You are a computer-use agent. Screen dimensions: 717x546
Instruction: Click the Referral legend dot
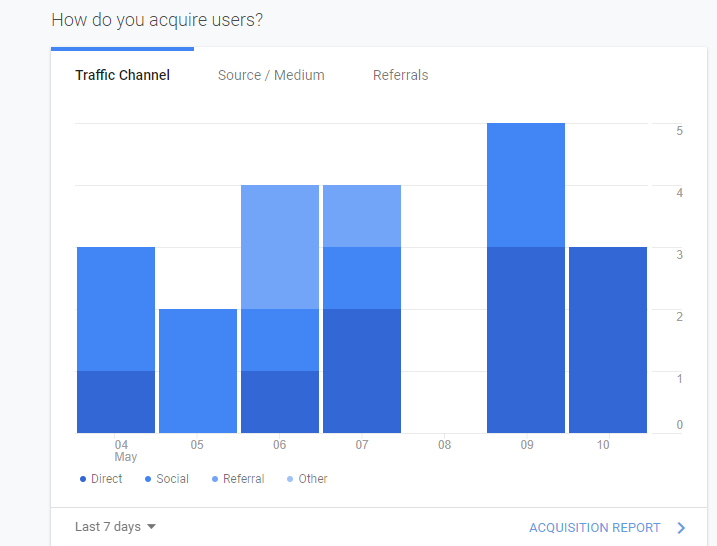click(215, 479)
